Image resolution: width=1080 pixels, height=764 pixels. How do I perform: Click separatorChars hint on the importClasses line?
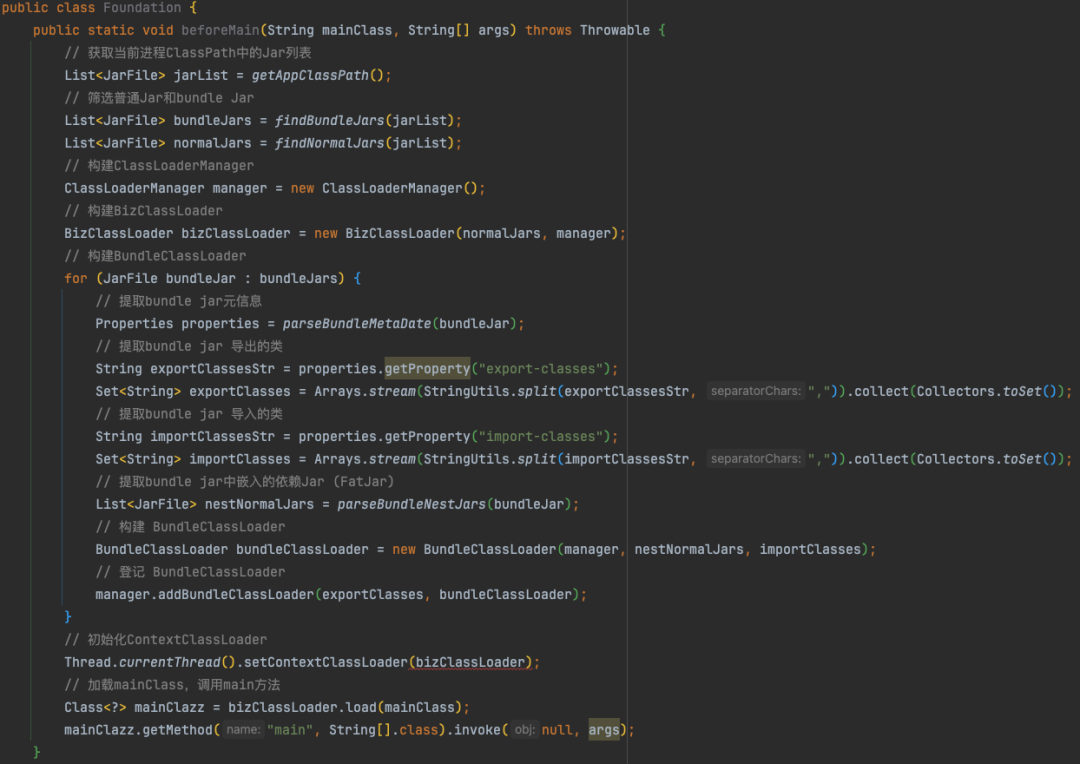[756, 459]
